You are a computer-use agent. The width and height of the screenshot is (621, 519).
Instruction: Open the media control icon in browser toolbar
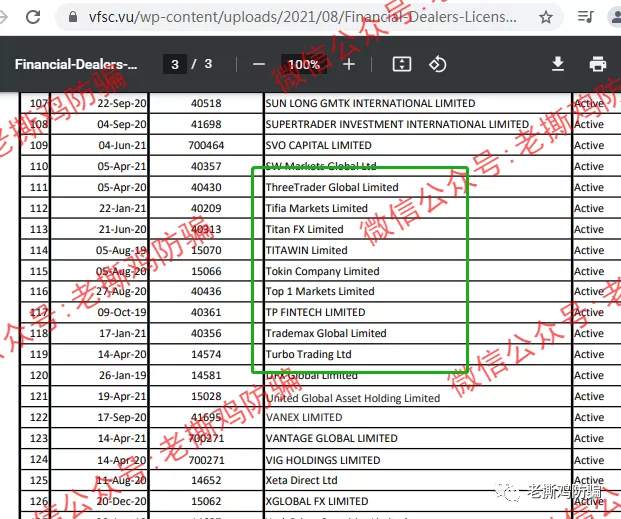[585, 17]
